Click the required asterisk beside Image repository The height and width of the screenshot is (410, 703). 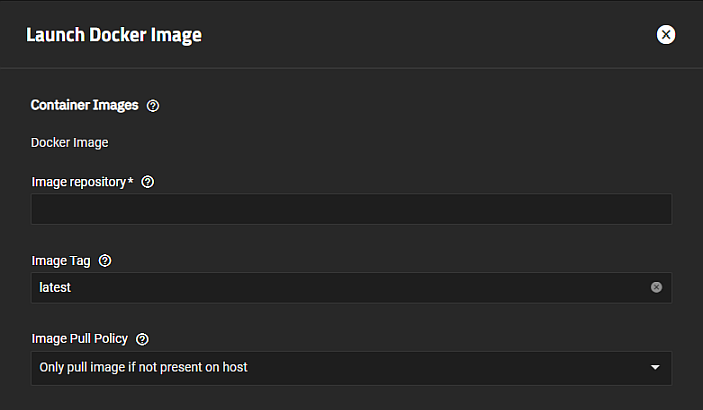pos(131,181)
